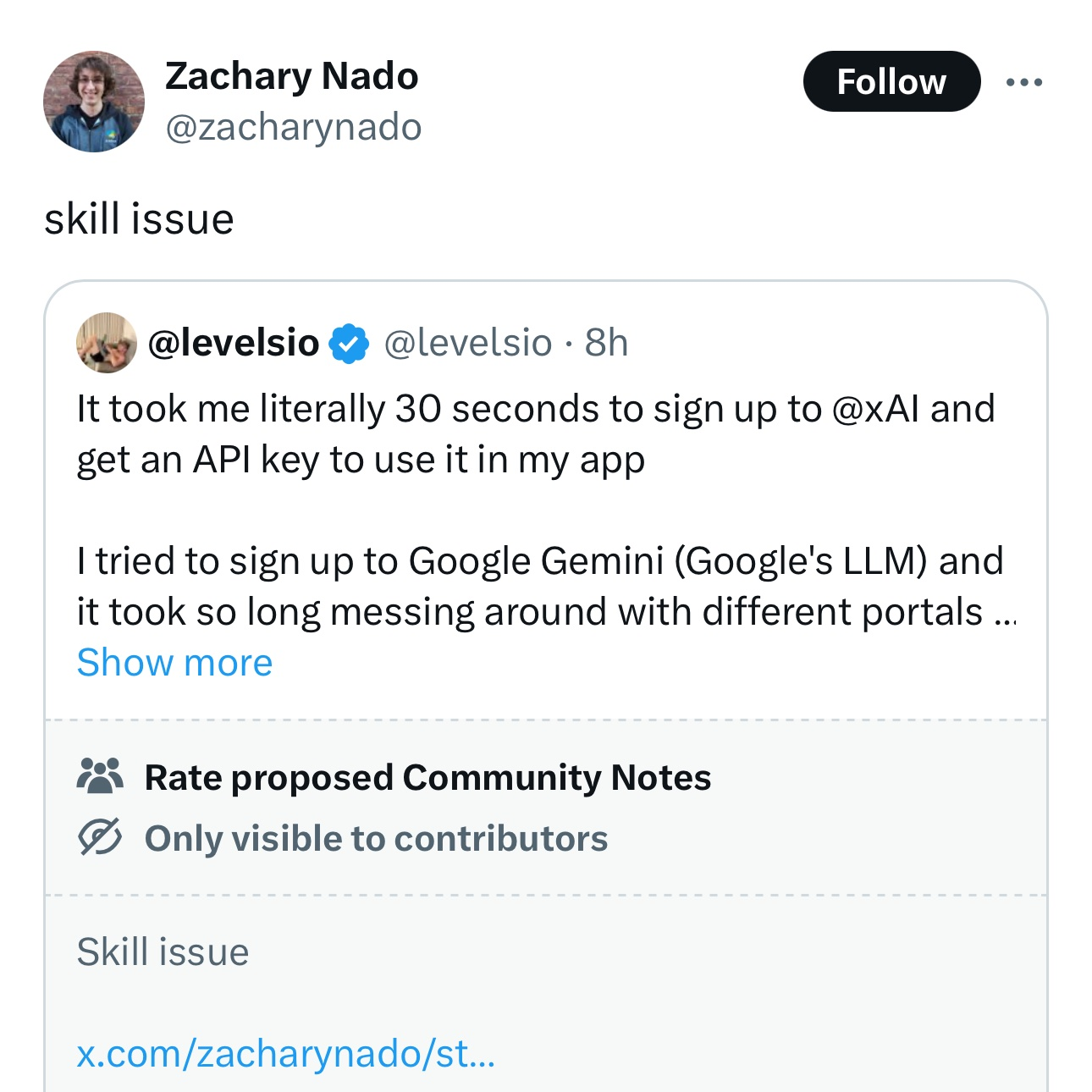Open Rate proposed Community Notes

[x=427, y=777]
